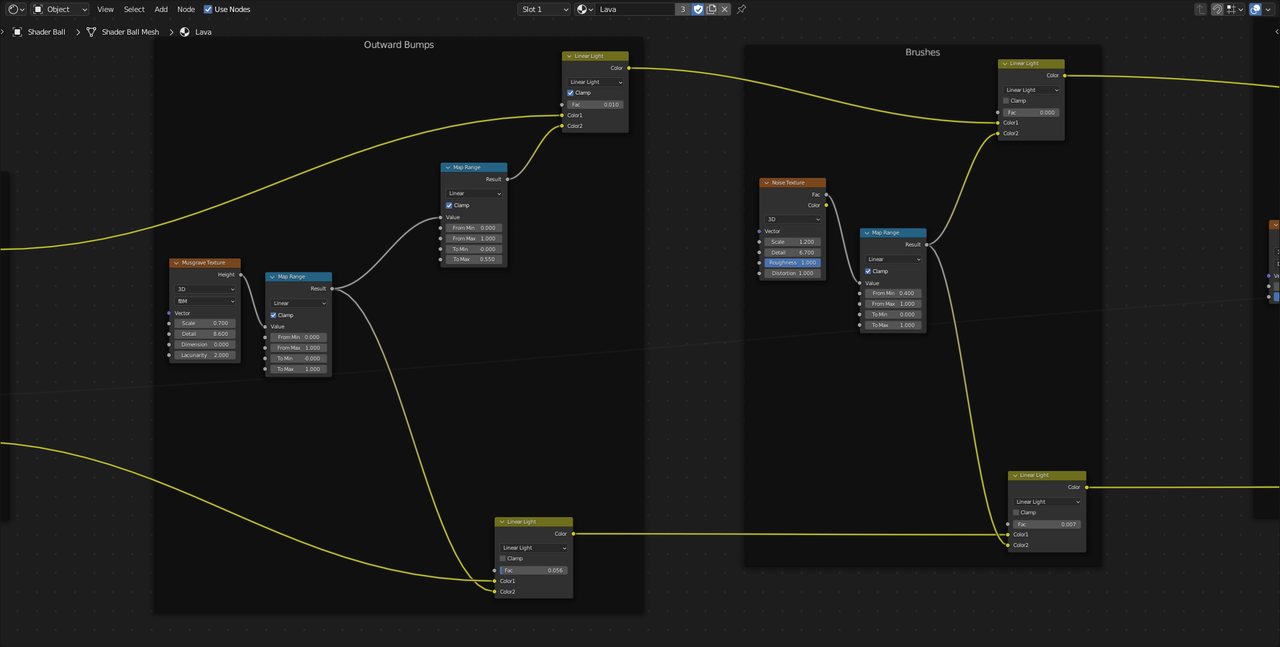Pin the node tree with pin icon

[x=741, y=9]
